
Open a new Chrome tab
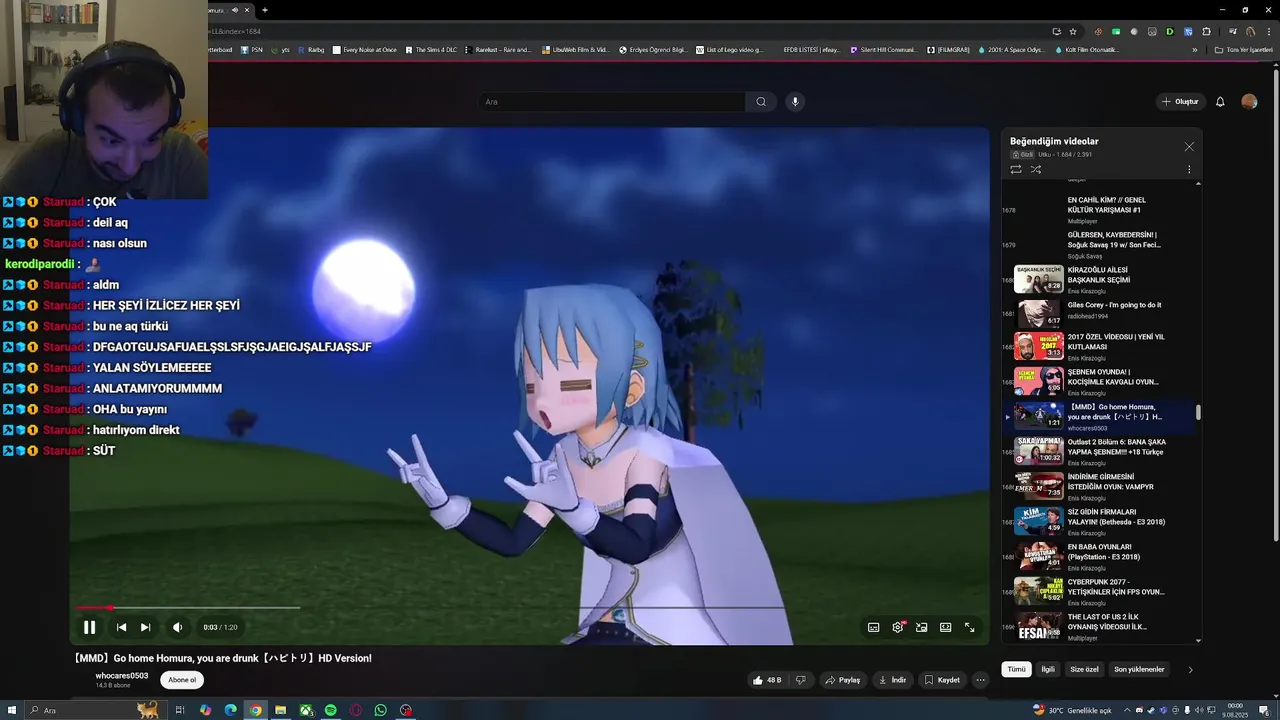264,10
